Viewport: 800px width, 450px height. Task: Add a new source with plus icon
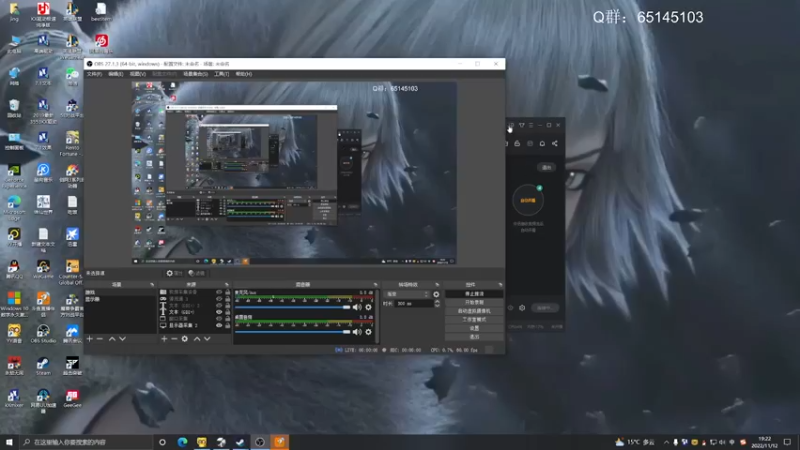(164, 339)
